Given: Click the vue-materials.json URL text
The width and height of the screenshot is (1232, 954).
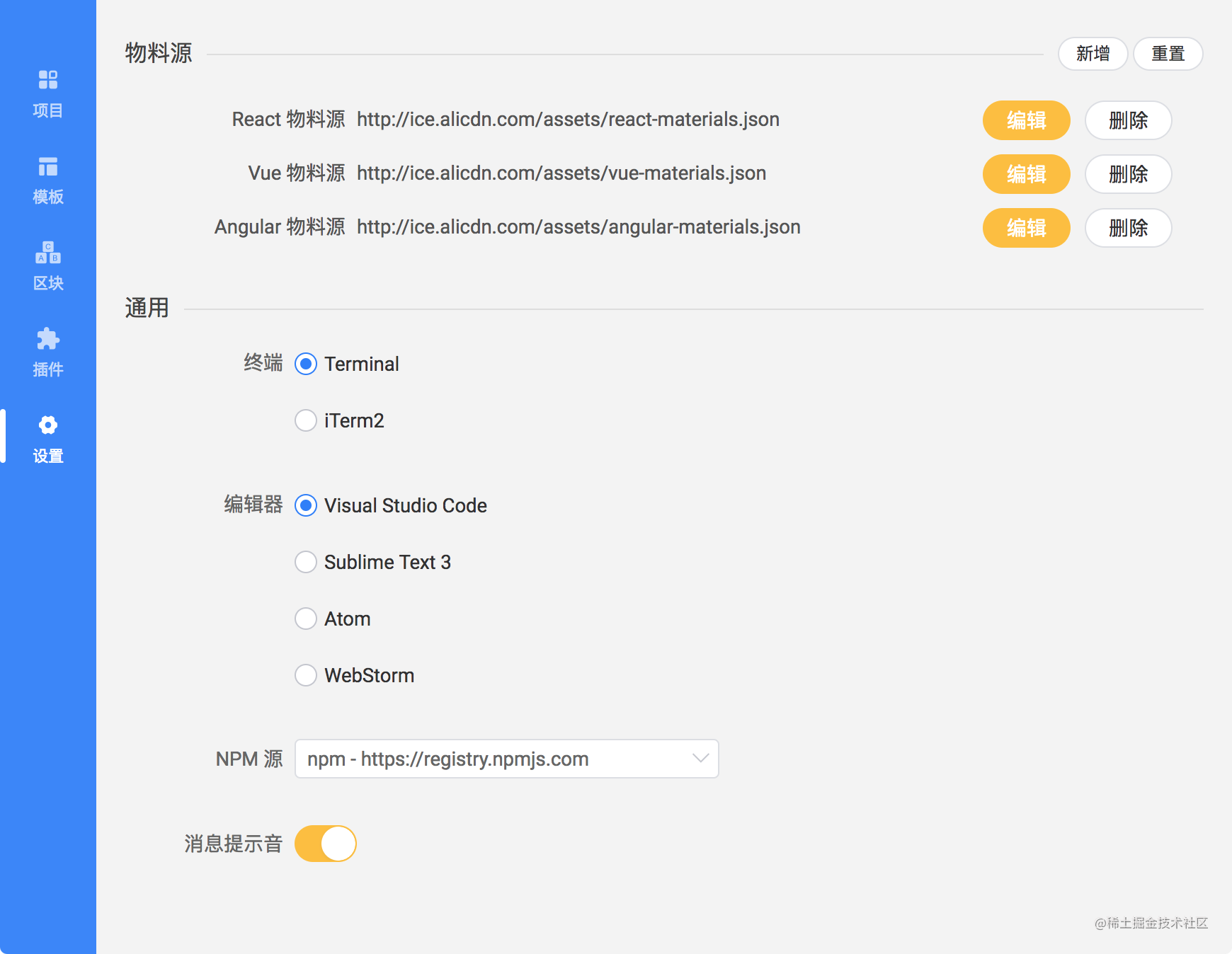Looking at the screenshot, I should pos(561,173).
